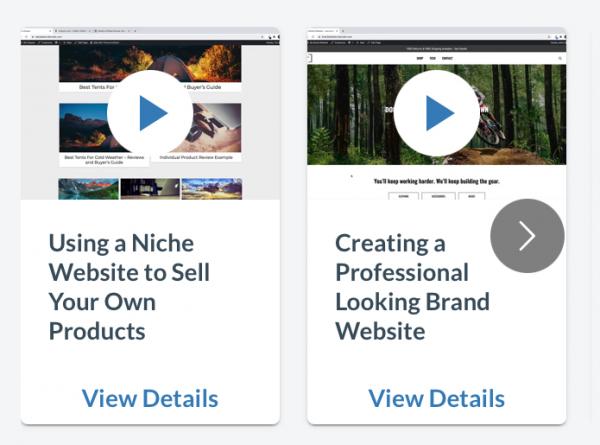Click the "Using a Niche Website" card title

pos(129,287)
